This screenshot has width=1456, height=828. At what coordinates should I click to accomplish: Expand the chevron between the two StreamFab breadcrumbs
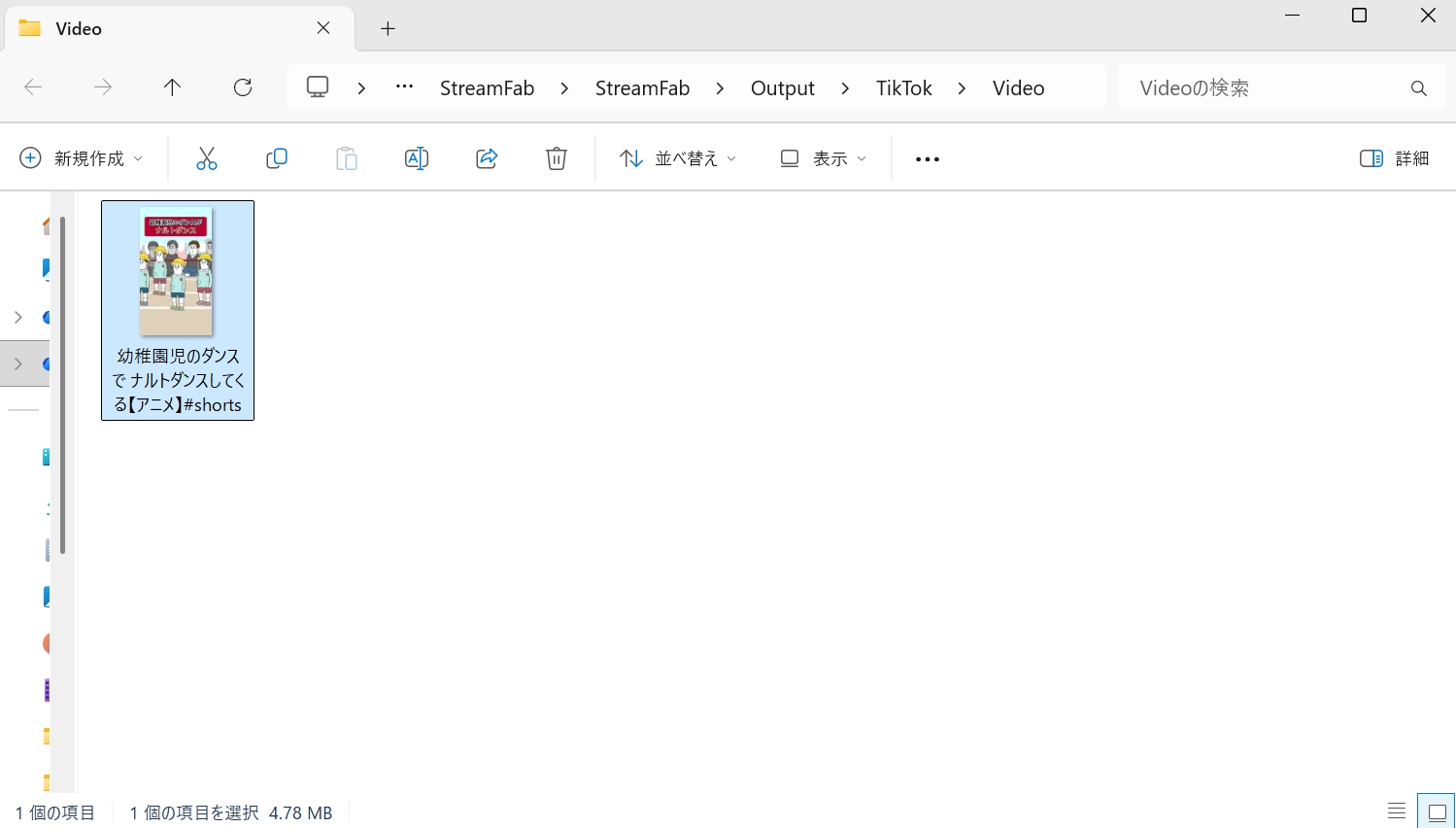click(x=564, y=88)
